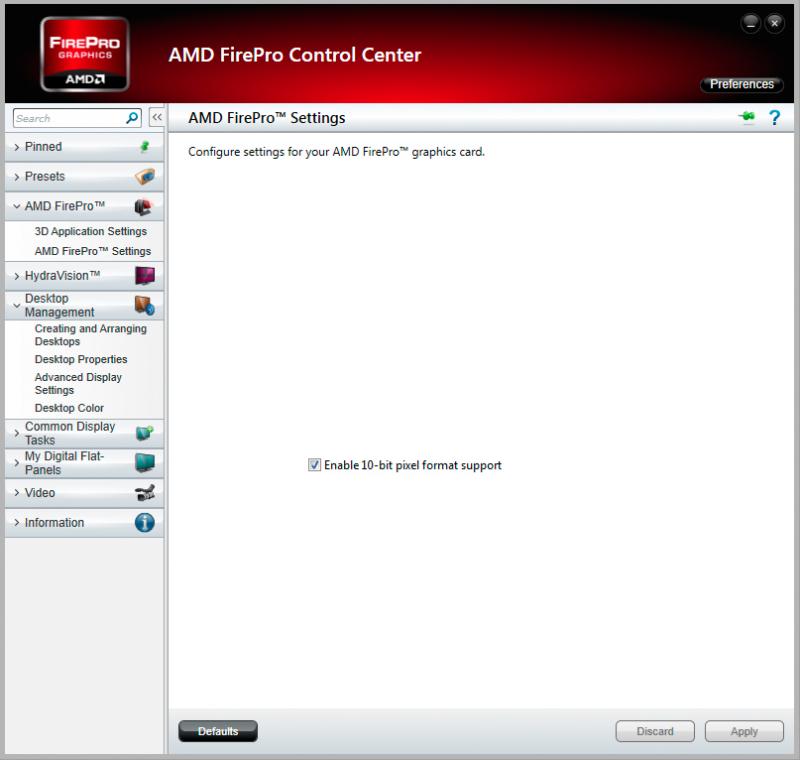800x760 pixels.
Task: Expand the Video section chevron
Action: point(17,493)
